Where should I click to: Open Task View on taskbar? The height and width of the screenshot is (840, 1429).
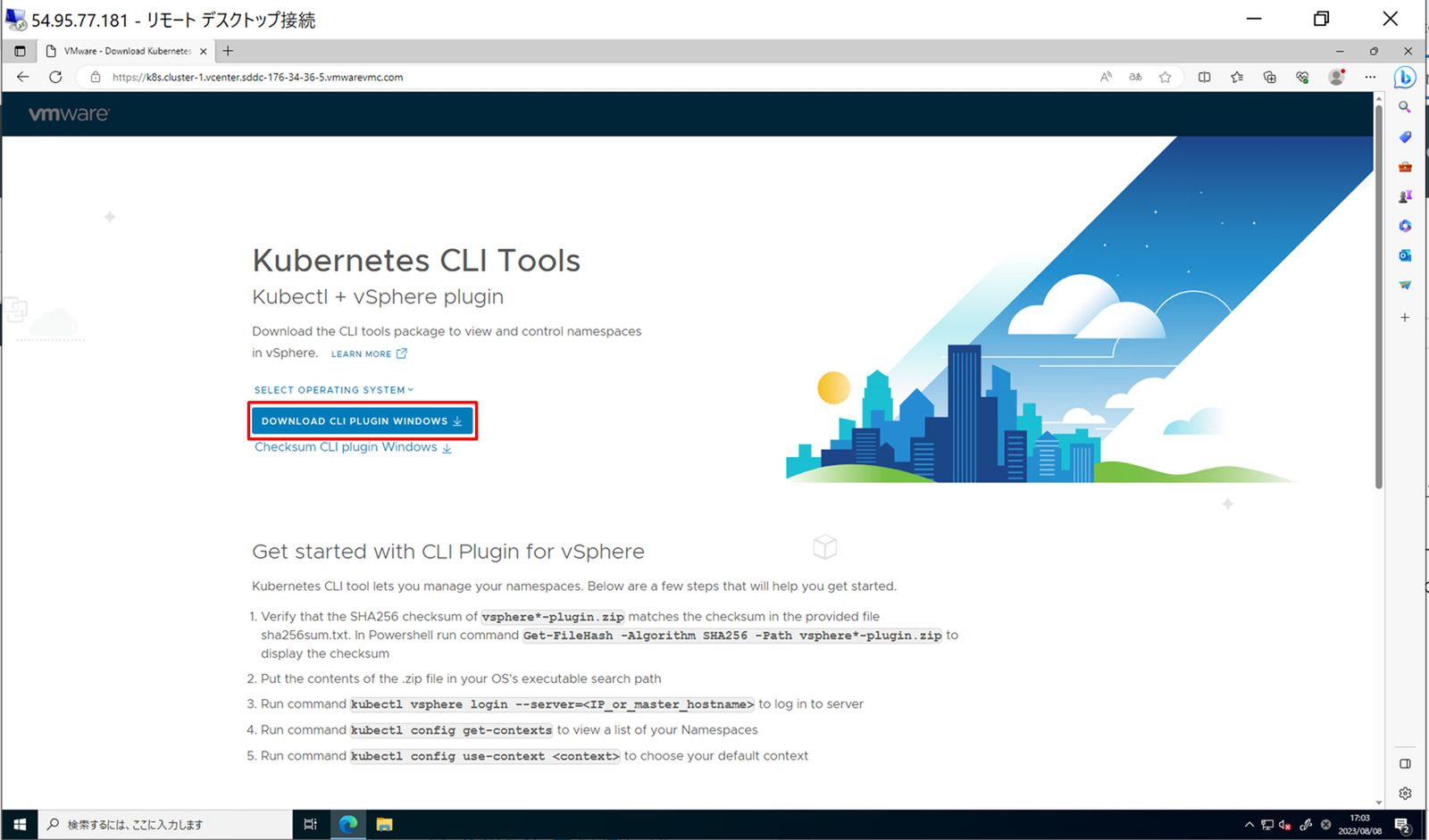(310, 824)
